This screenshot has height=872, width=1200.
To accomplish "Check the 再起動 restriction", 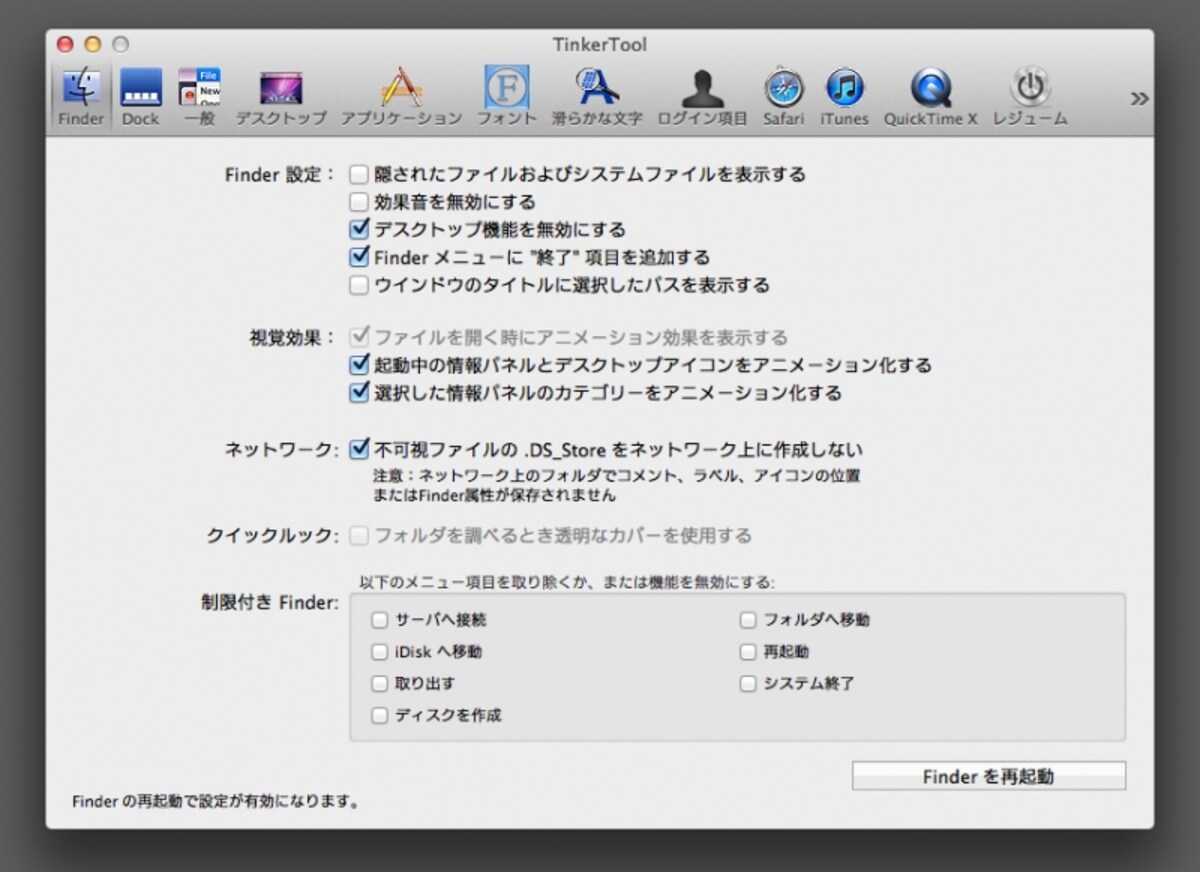I will (748, 652).
